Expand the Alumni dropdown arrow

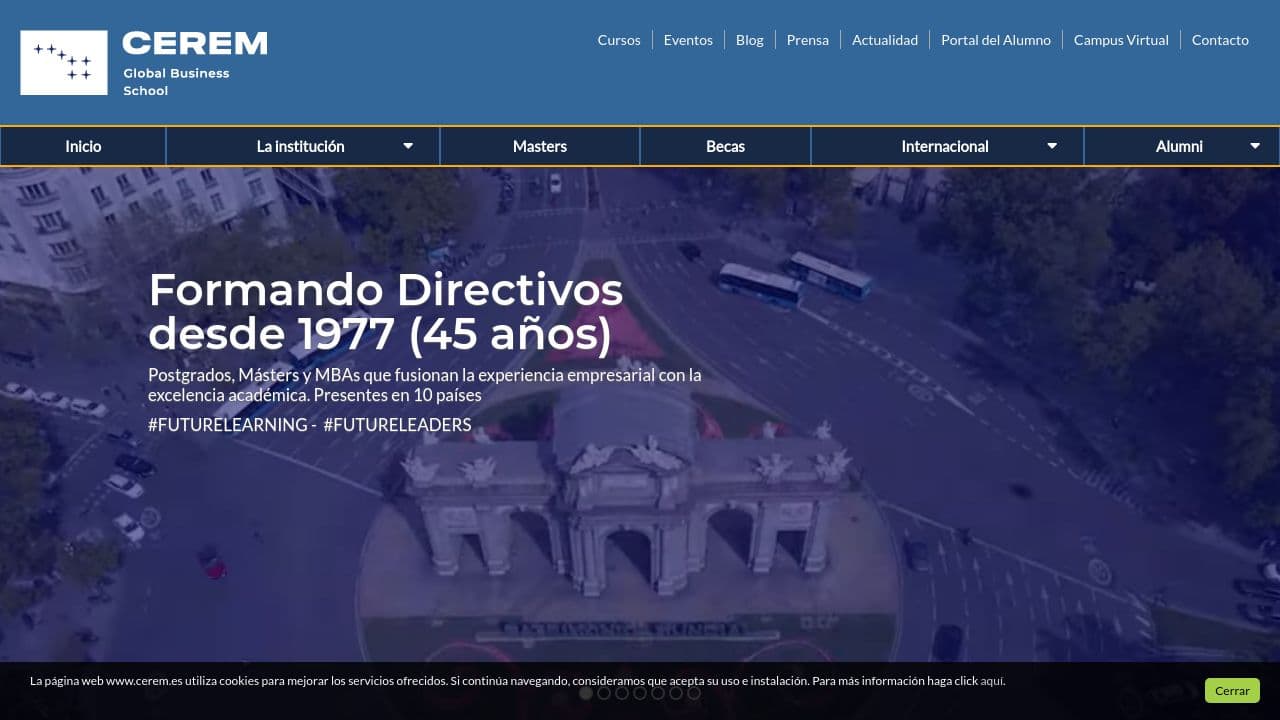(x=1255, y=146)
